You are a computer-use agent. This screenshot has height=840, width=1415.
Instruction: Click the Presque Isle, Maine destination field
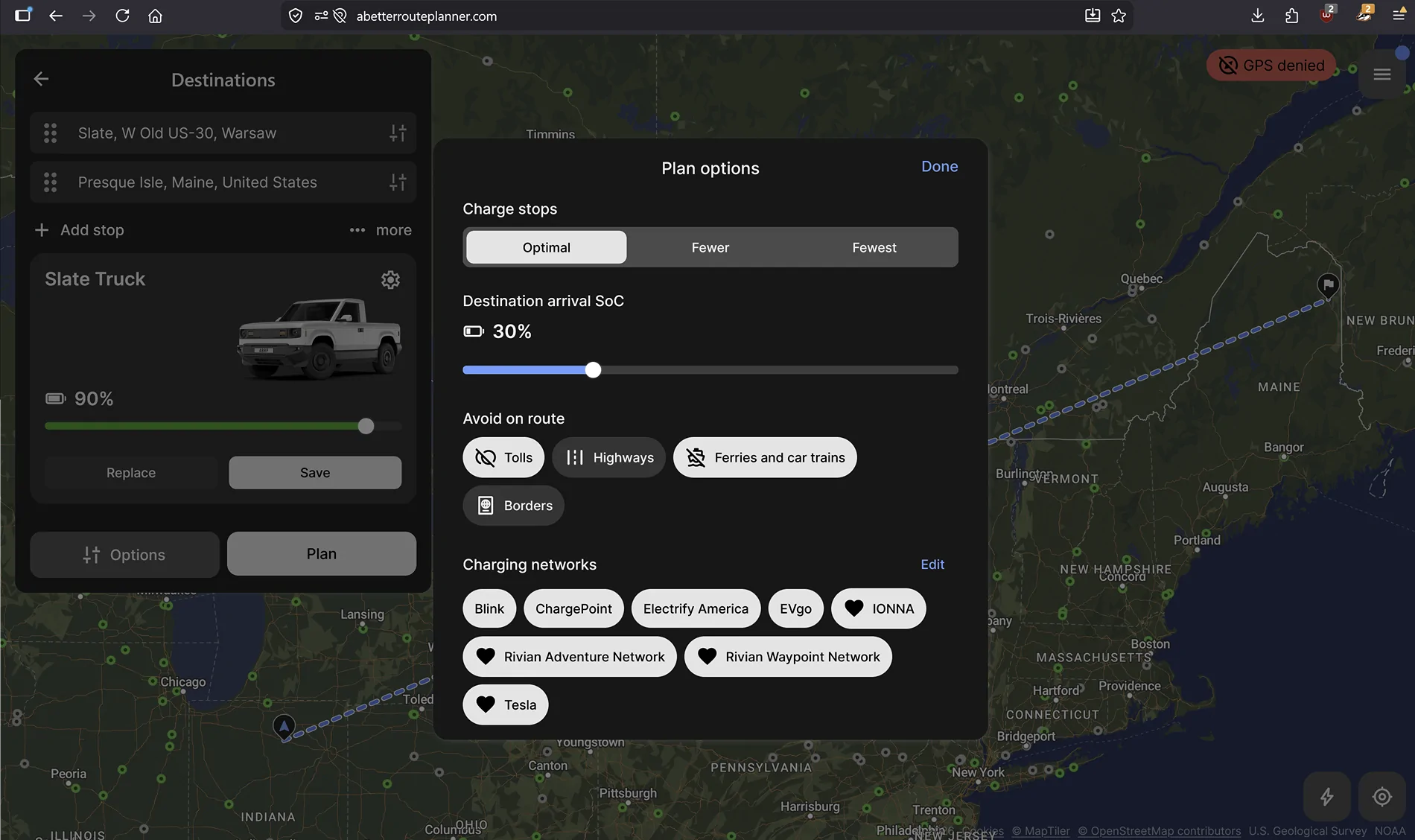click(223, 182)
